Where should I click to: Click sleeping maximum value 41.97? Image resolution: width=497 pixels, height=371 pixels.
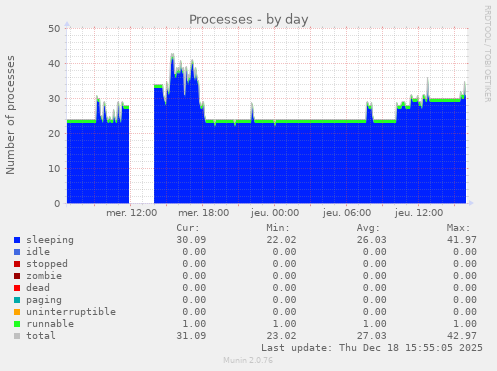pos(462,240)
